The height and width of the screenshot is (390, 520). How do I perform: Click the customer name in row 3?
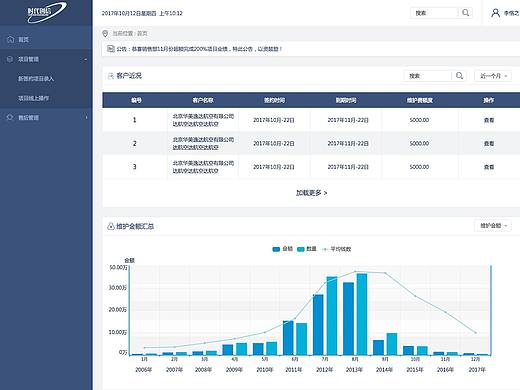tap(203, 167)
